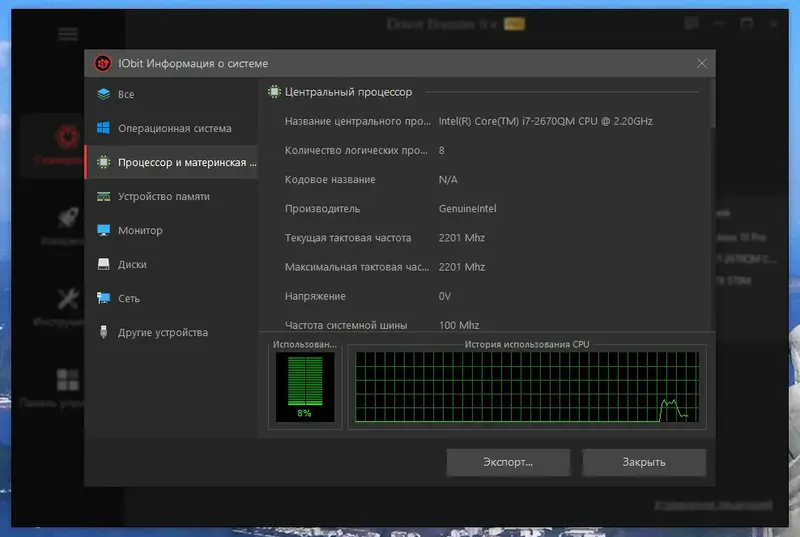Click the IObit logo icon in dialog title
This screenshot has height=537, width=800.
[x=103, y=63]
